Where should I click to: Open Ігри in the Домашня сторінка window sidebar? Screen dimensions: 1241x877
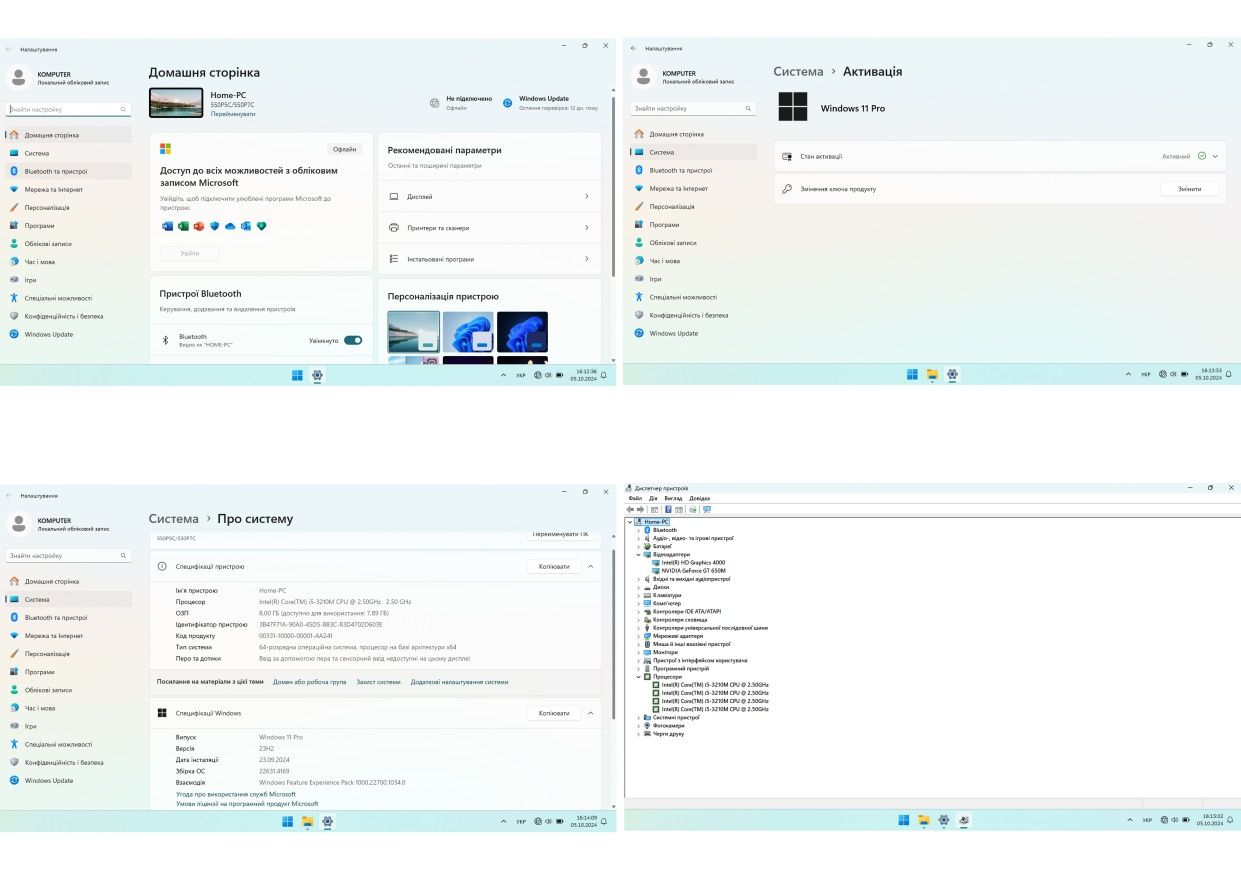point(68,279)
